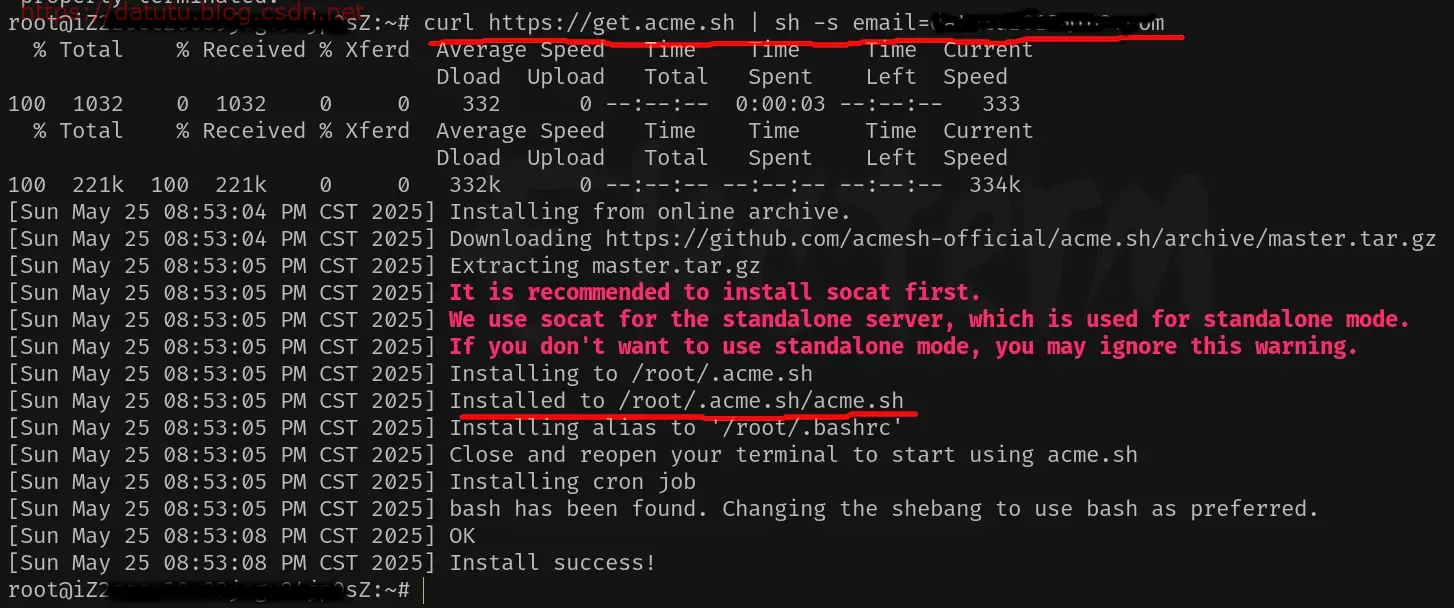Click the '/root/.bashrc' alias path text
Image resolution: width=1454 pixels, height=608 pixels.
pos(806,428)
